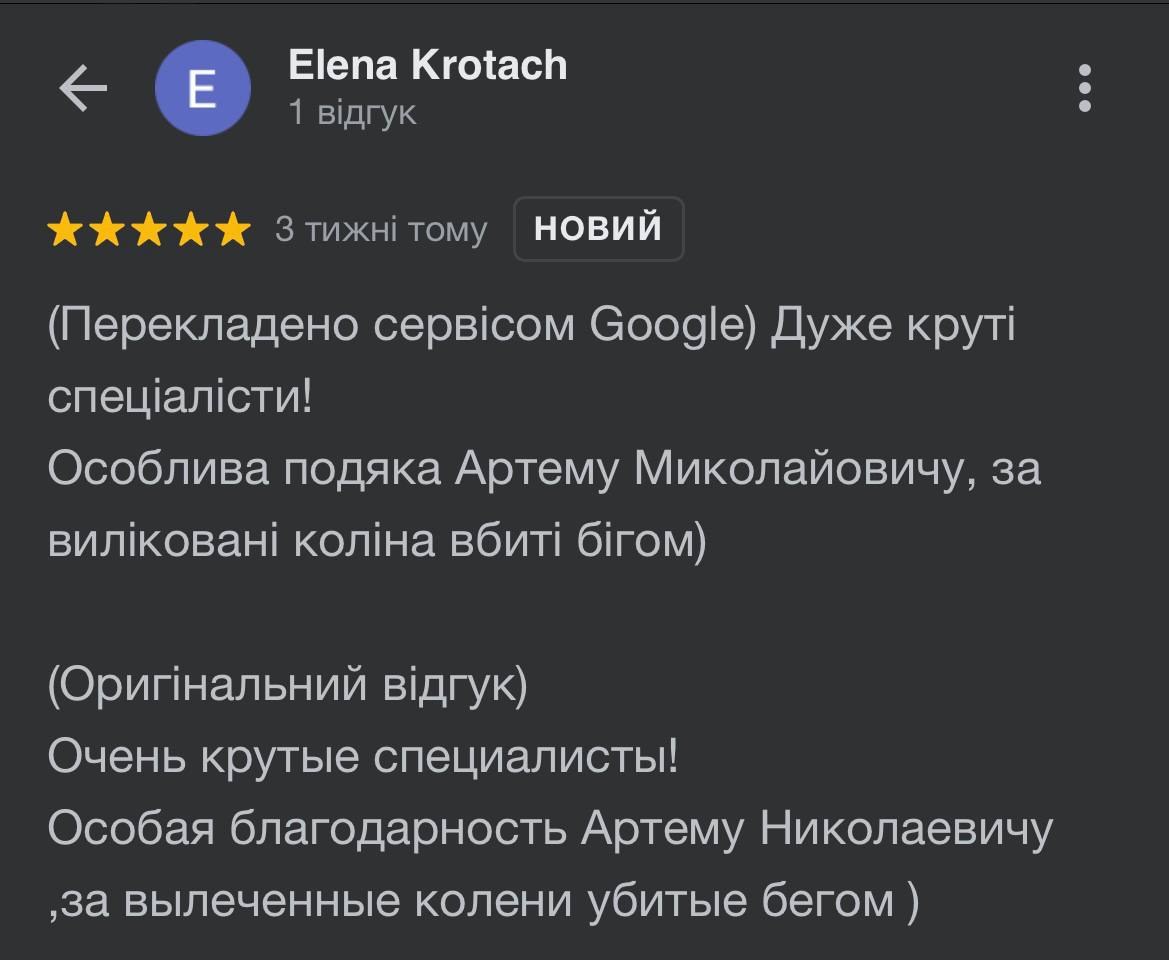Open the purple "E" profile avatar
The width and height of the screenshot is (1169, 960).
[x=202, y=89]
